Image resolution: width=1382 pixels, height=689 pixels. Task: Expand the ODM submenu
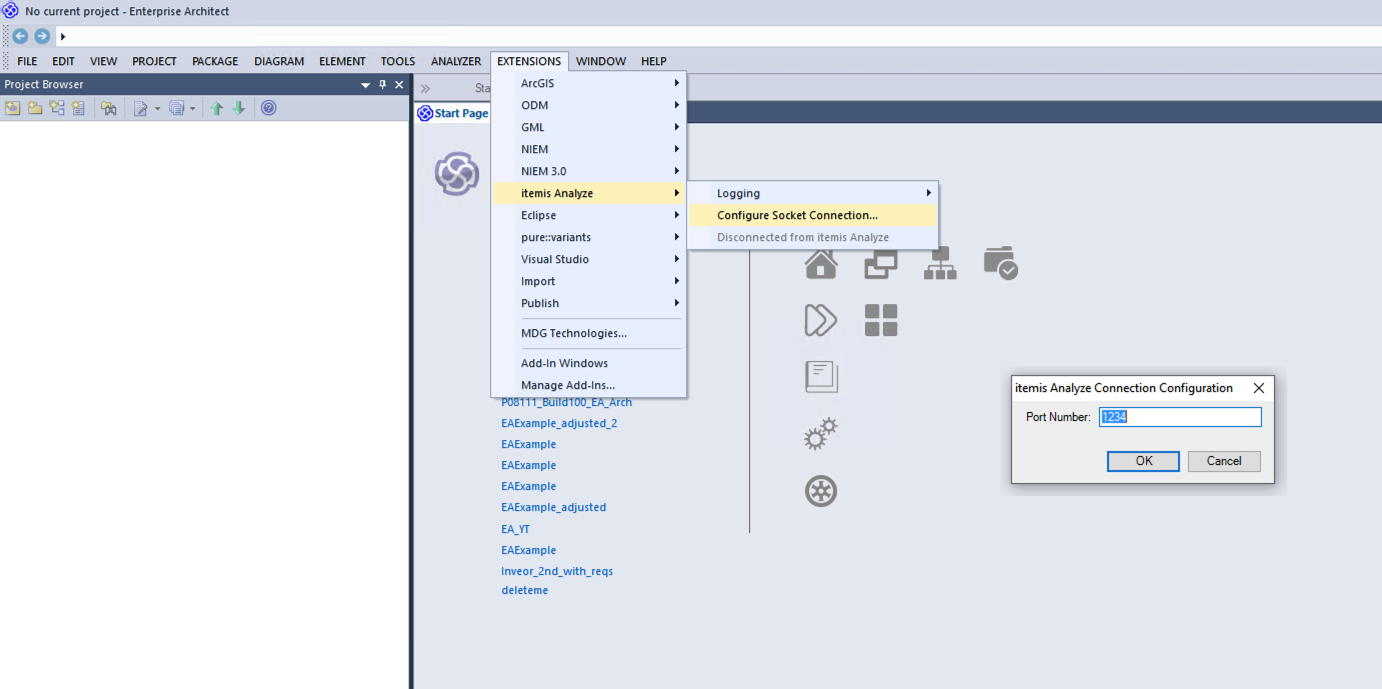[588, 105]
